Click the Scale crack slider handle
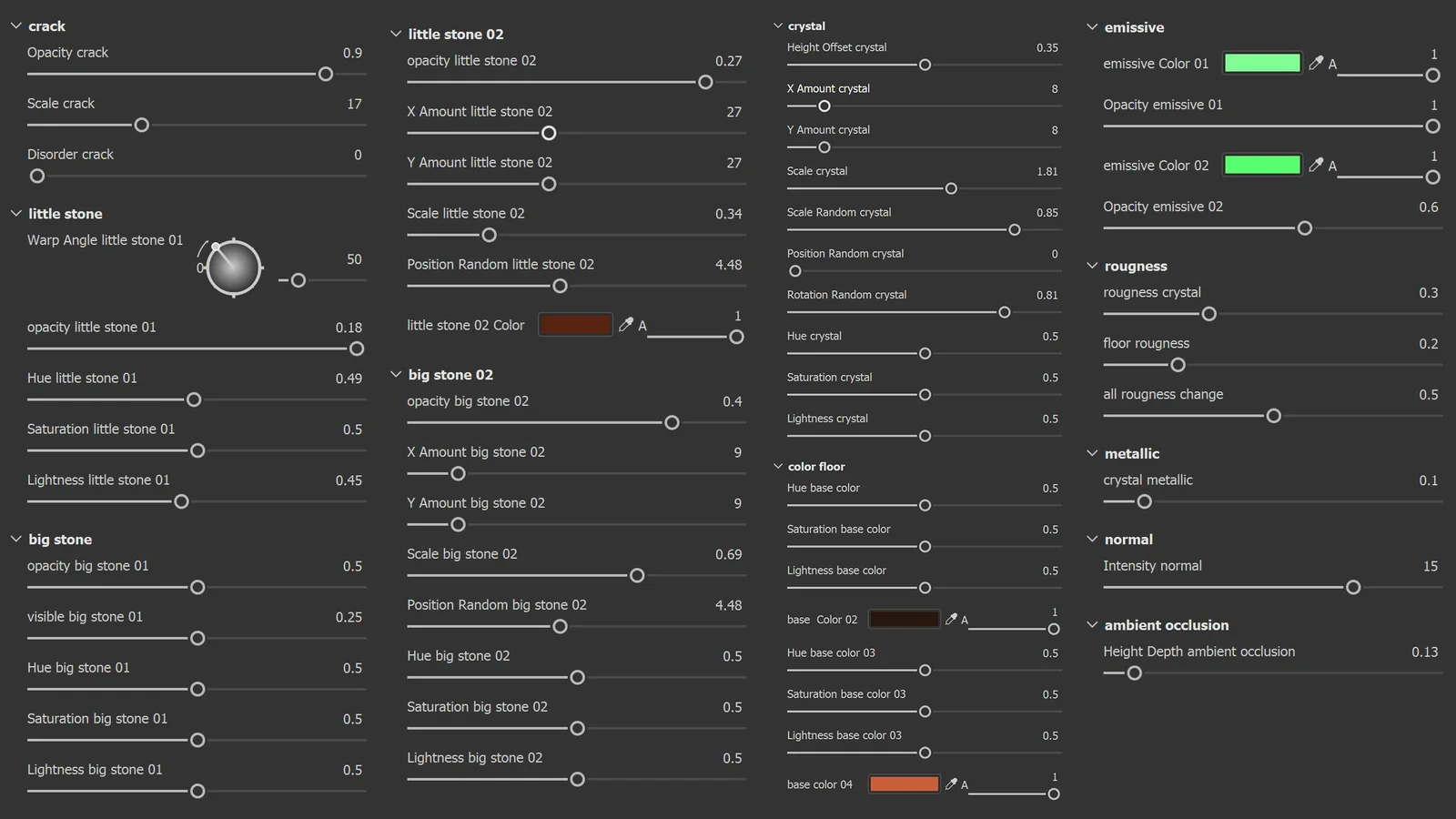This screenshot has width=1456, height=819. pos(141,125)
